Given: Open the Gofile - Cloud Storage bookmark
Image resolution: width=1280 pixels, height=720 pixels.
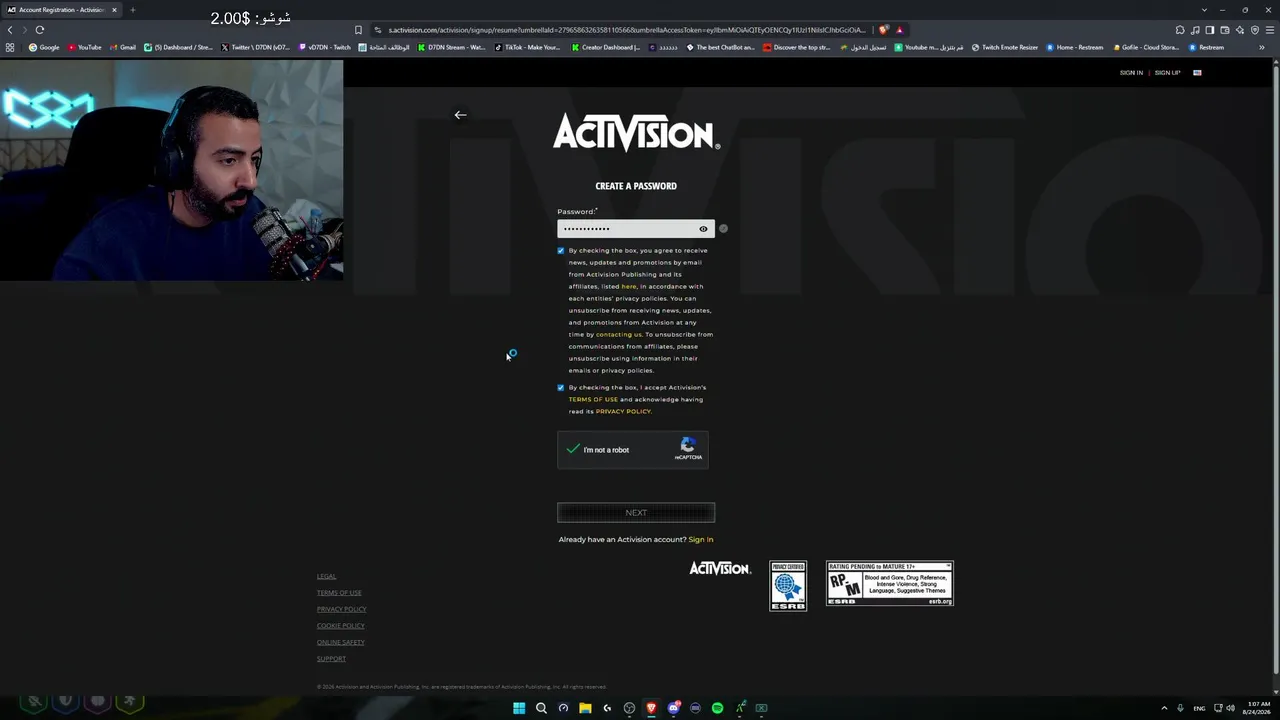Looking at the screenshot, I should (1146, 47).
